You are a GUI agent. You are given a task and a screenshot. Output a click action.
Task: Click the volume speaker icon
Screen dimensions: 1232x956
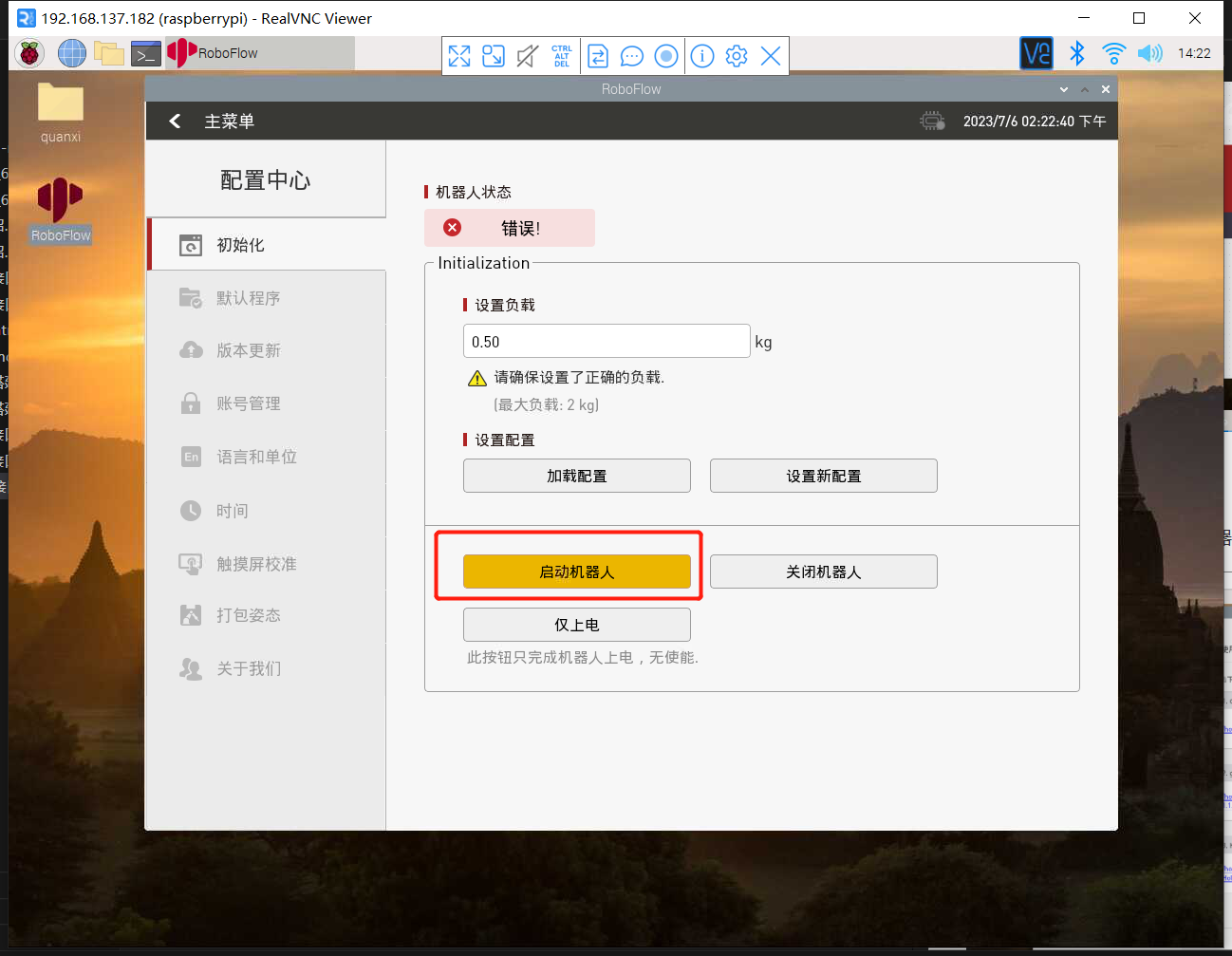1149,53
